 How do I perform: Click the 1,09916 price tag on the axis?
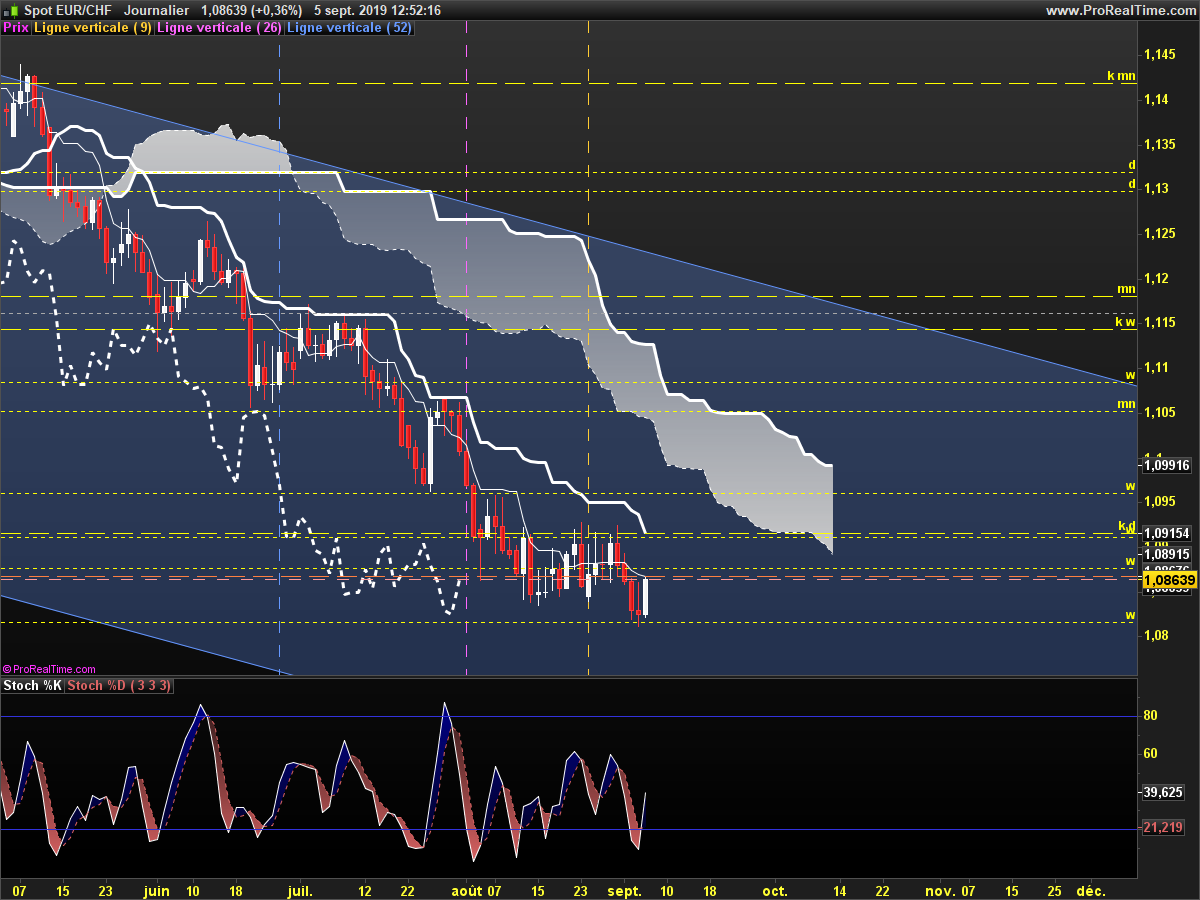1166,465
